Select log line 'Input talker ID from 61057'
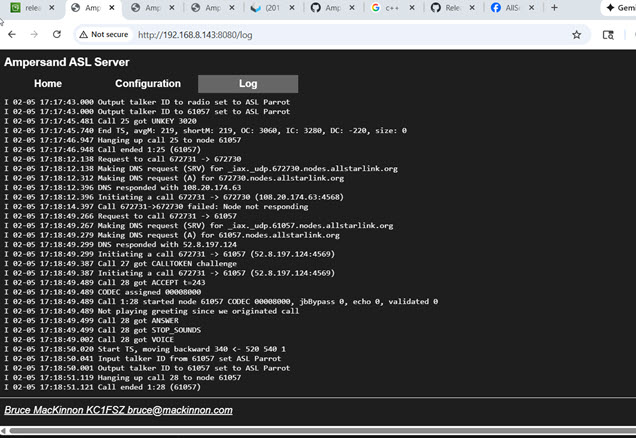This screenshot has width=636, height=438. click(x=142, y=359)
